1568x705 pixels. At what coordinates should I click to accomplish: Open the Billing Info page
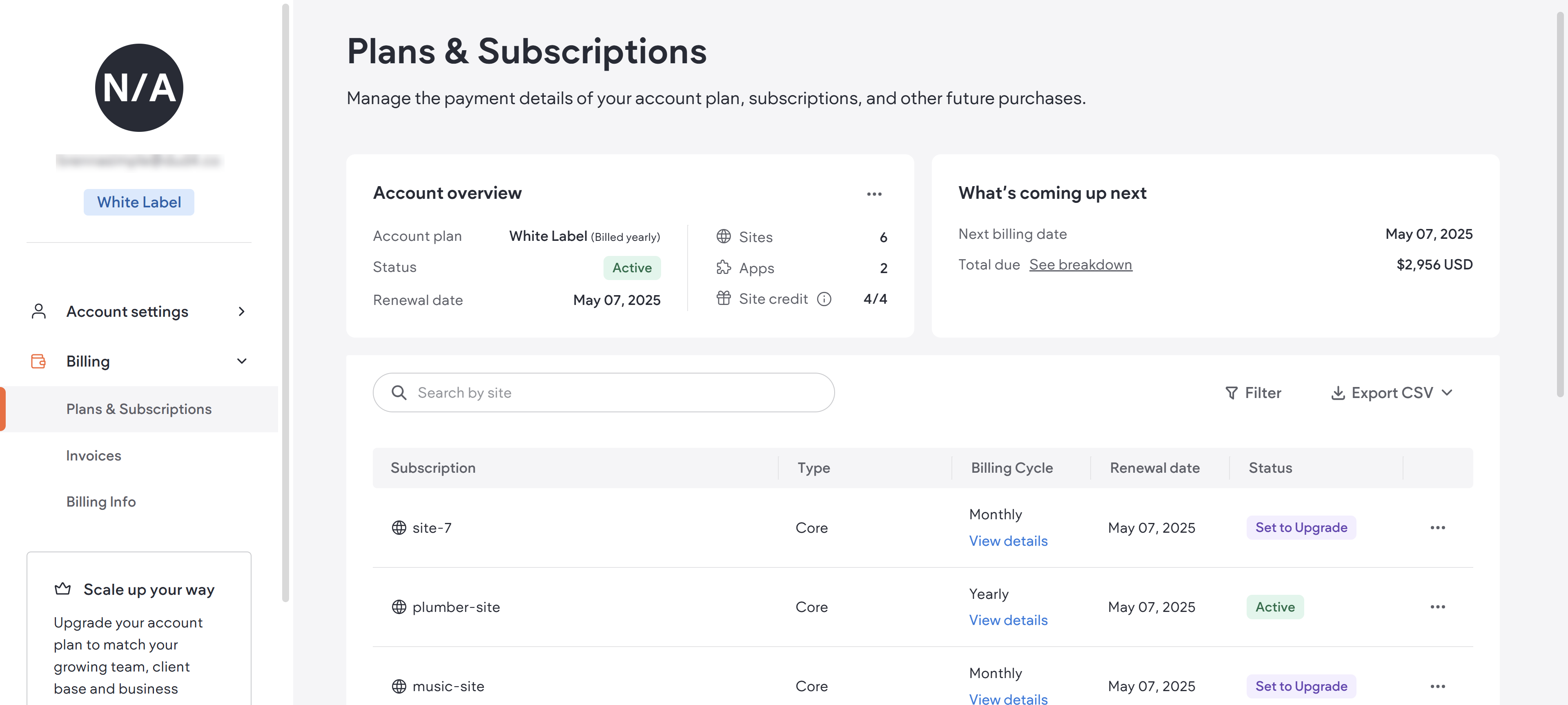(x=100, y=501)
